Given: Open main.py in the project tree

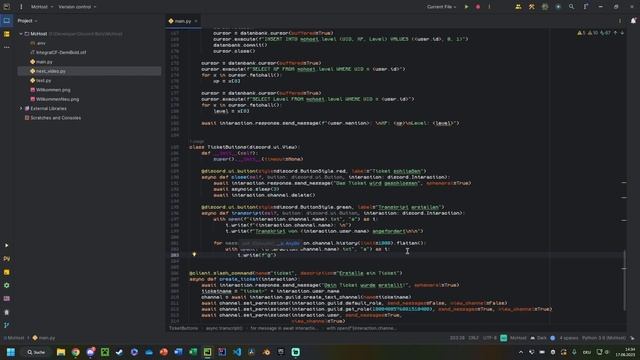Looking at the screenshot, I should coord(41,62).
